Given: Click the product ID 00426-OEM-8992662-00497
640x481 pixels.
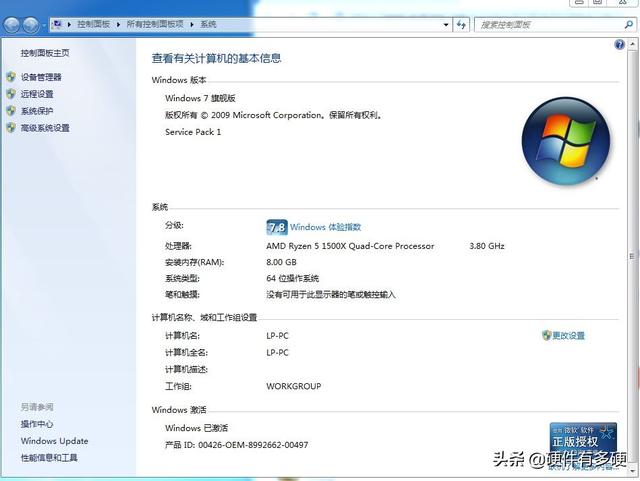Looking at the screenshot, I should pos(253,445).
